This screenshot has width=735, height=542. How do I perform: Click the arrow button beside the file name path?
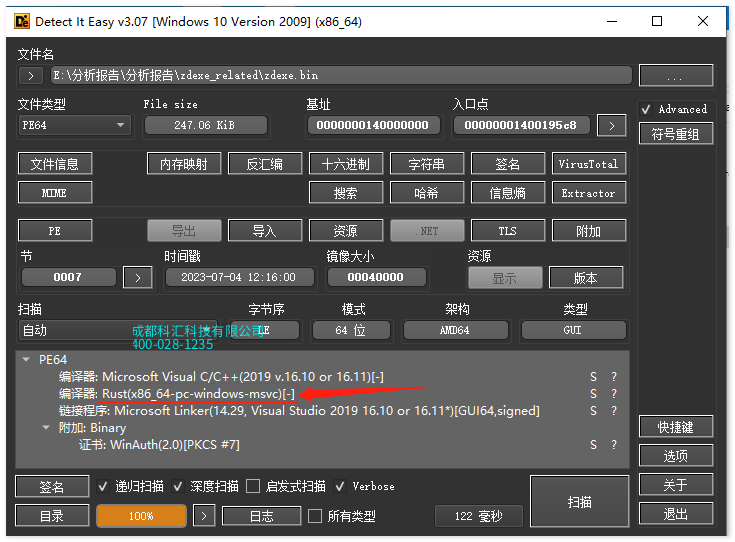coord(31,75)
